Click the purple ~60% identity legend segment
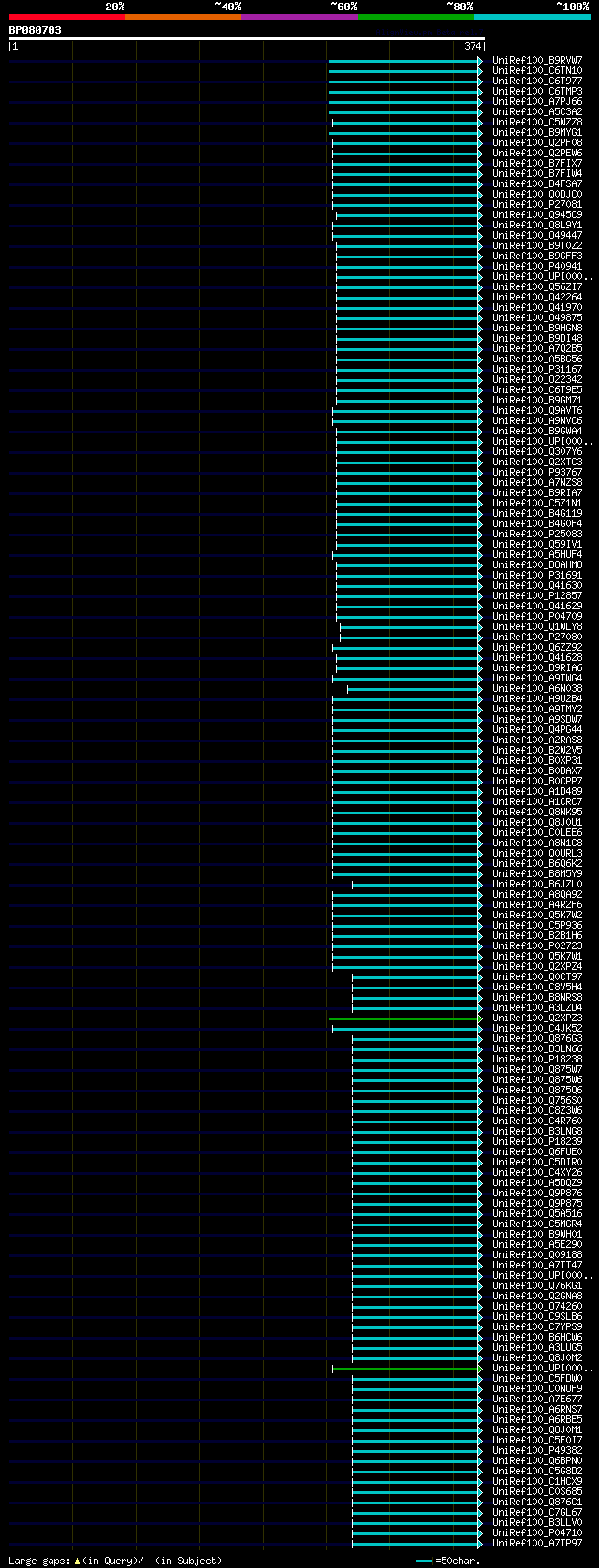 [299, 17]
